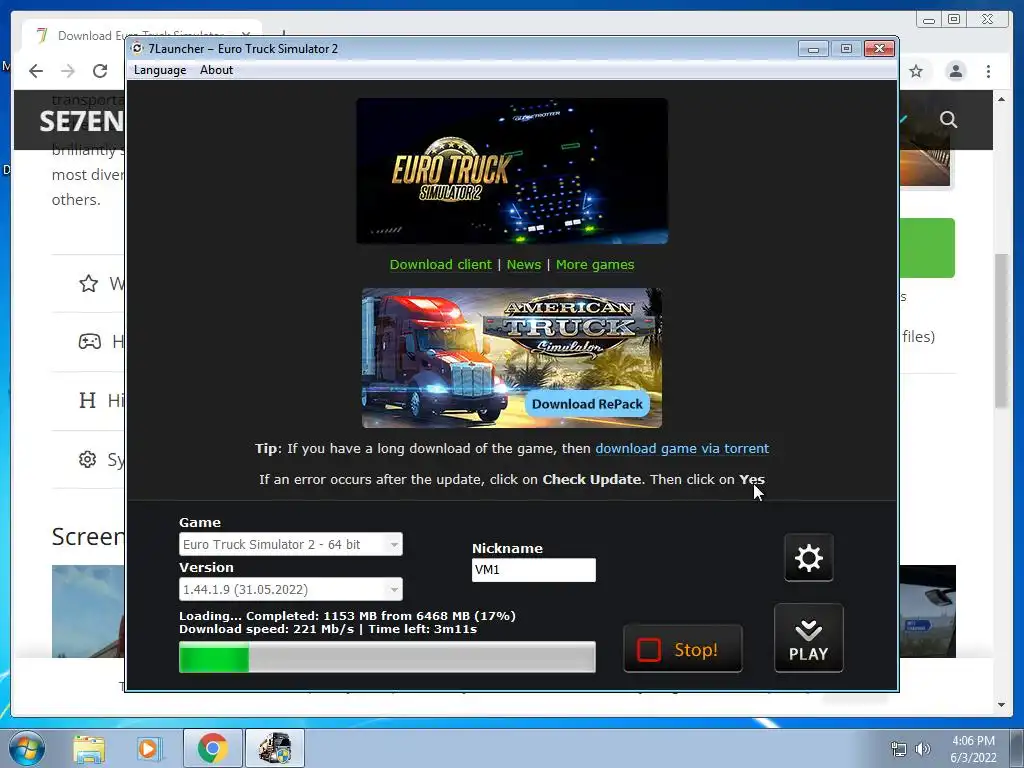Click the gear icon in webpage sidebar
Image resolution: width=1024 pixels, height=768 pixels.
pos(88,459)
